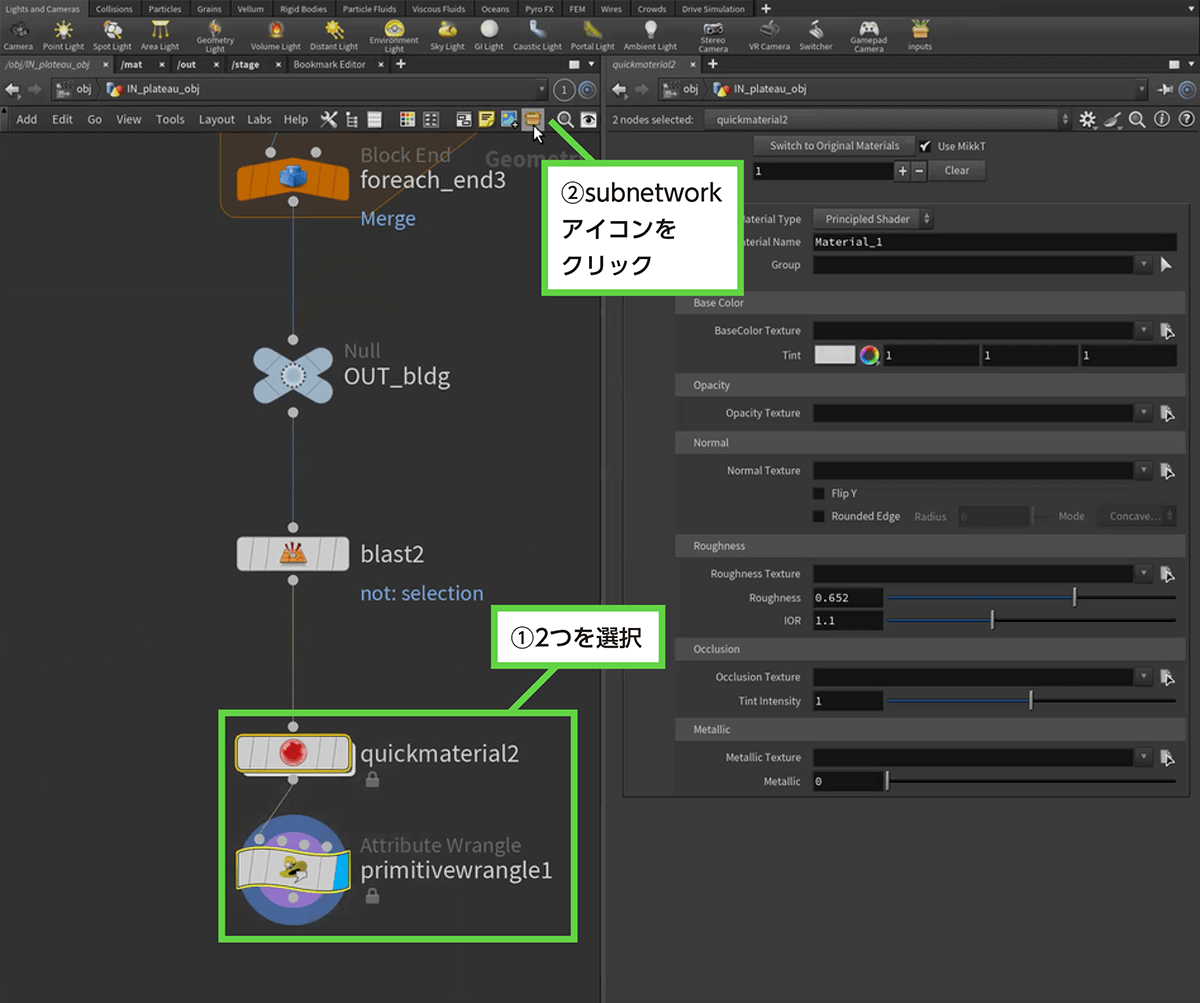
Task: Open the Material Type dropdown
Action: (873, 219)
